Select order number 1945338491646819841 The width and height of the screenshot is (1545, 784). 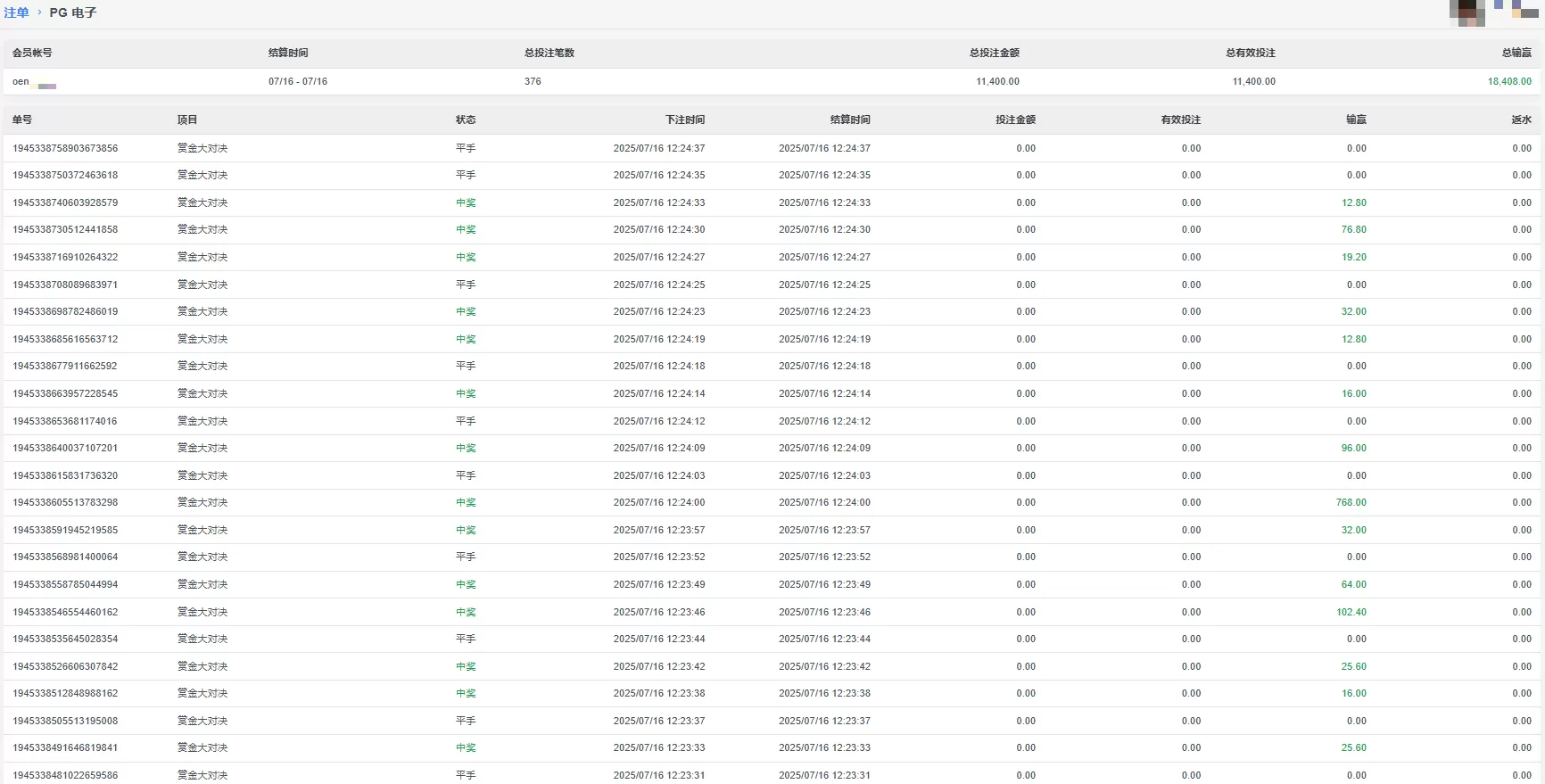[65, 747]
